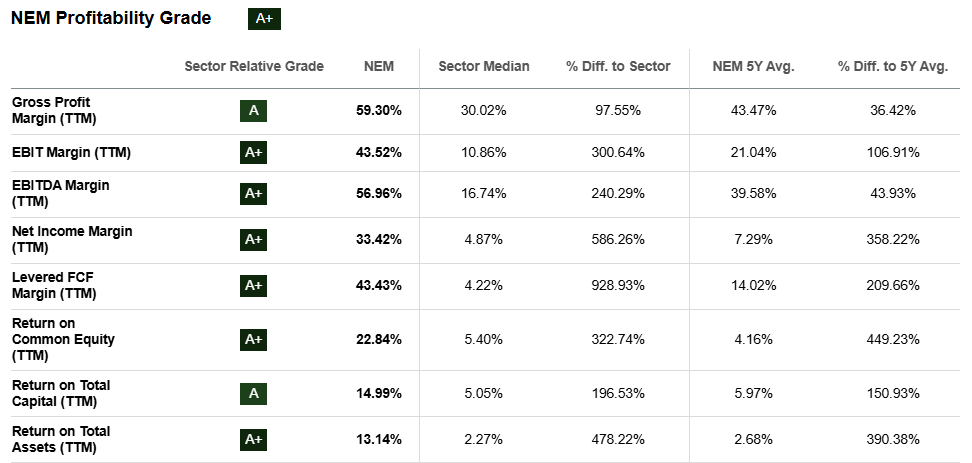Select the % Diff. to 5Y Avg. header
This screenshot has height=463, width=972.
click(893, 66)
